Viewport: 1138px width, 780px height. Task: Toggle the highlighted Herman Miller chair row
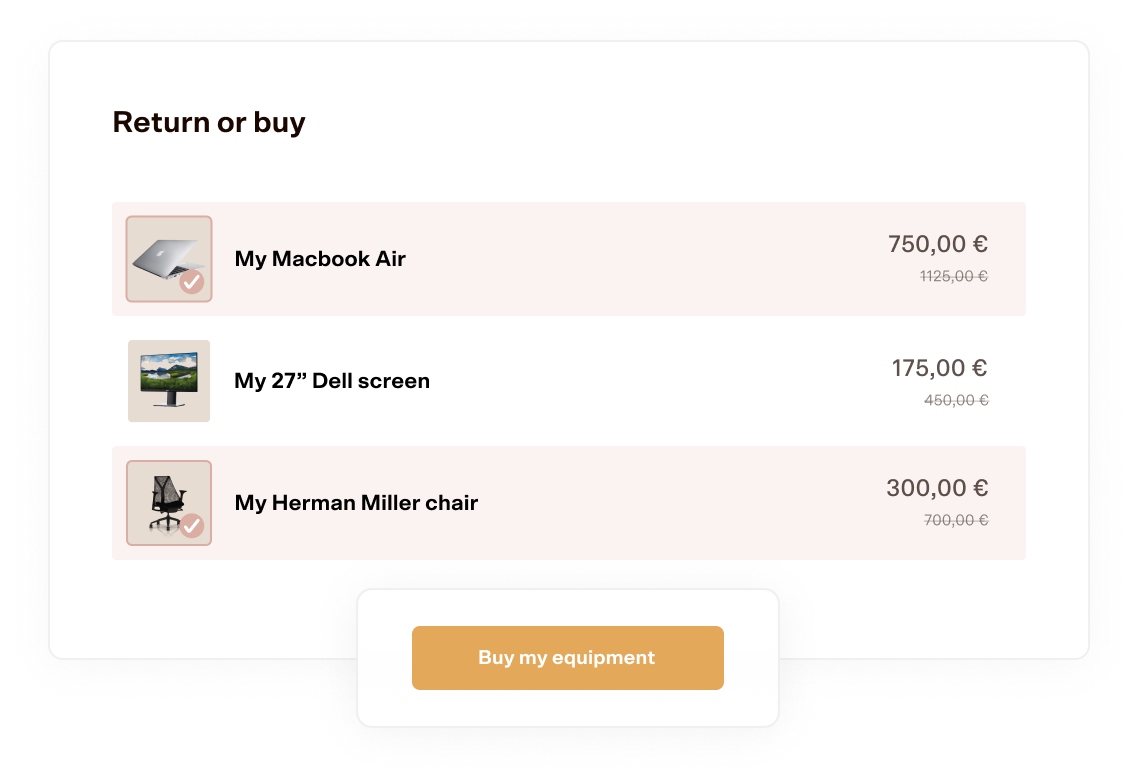569,503
